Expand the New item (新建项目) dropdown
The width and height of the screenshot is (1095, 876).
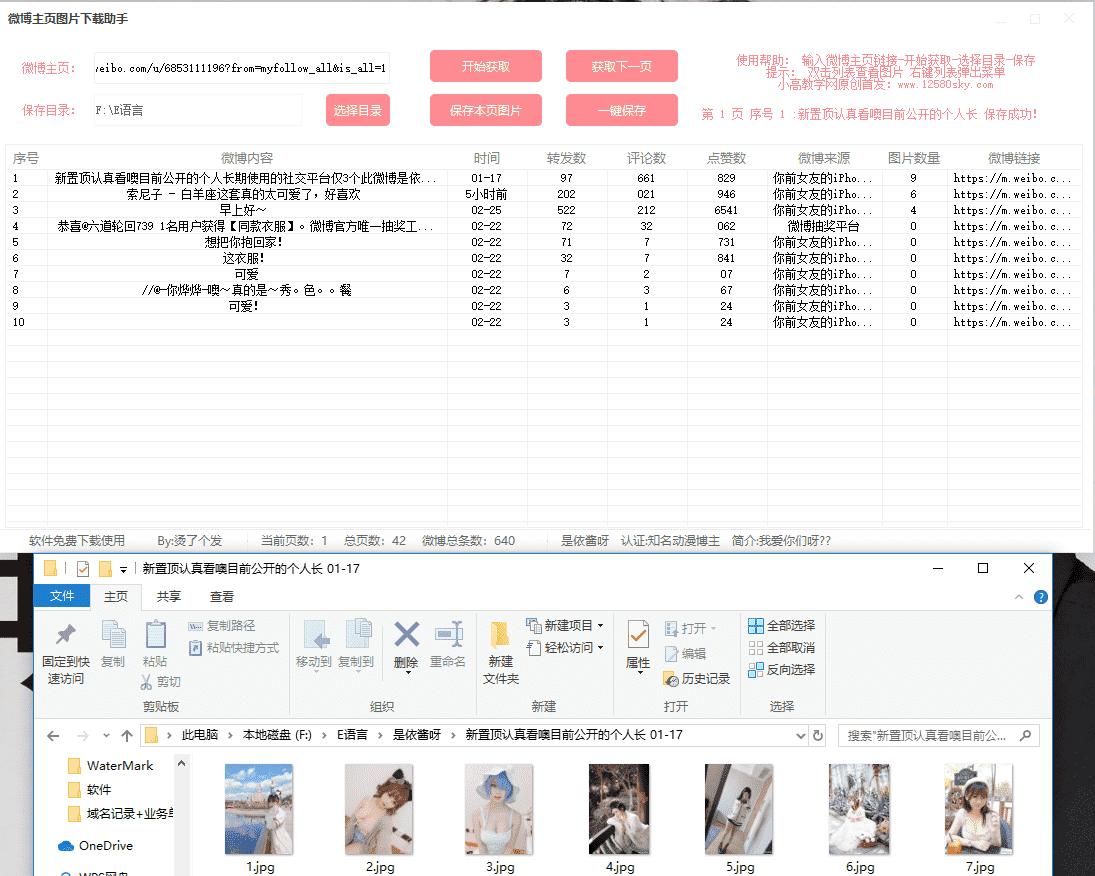tap(600, 626)
